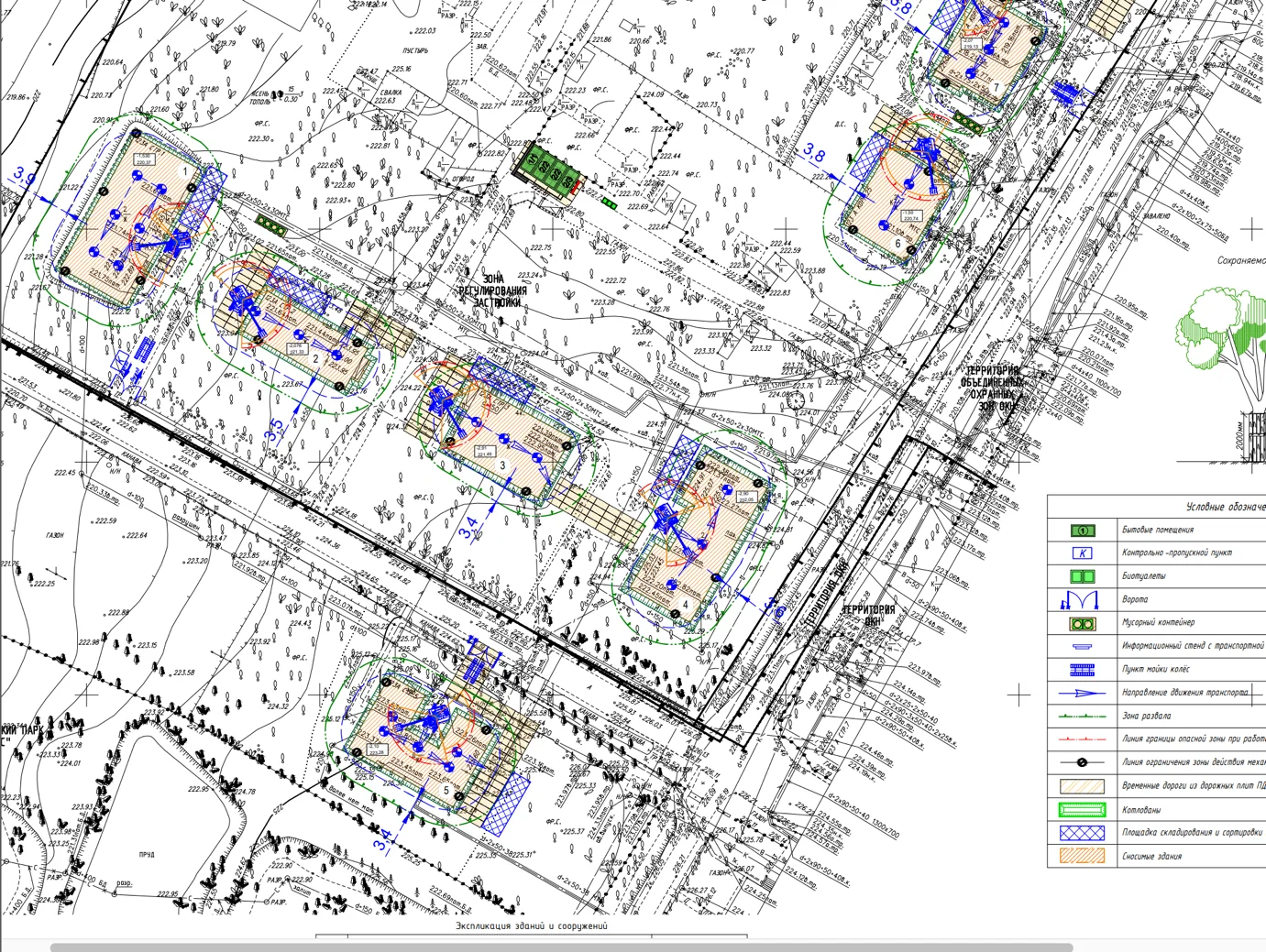This screenshot has height=952, width=1266.
Task: Select the 'Котлованы' legend text
Action: 1141,810
